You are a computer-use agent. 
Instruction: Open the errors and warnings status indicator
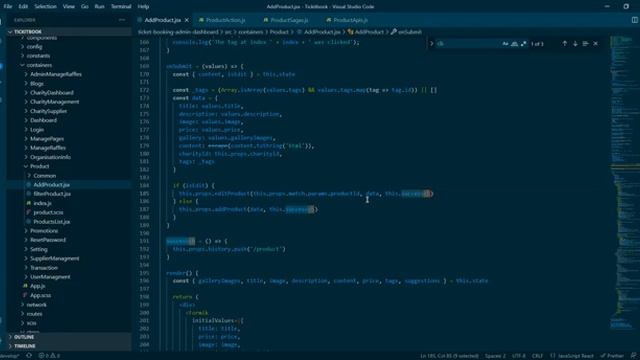tap(49, 356)
